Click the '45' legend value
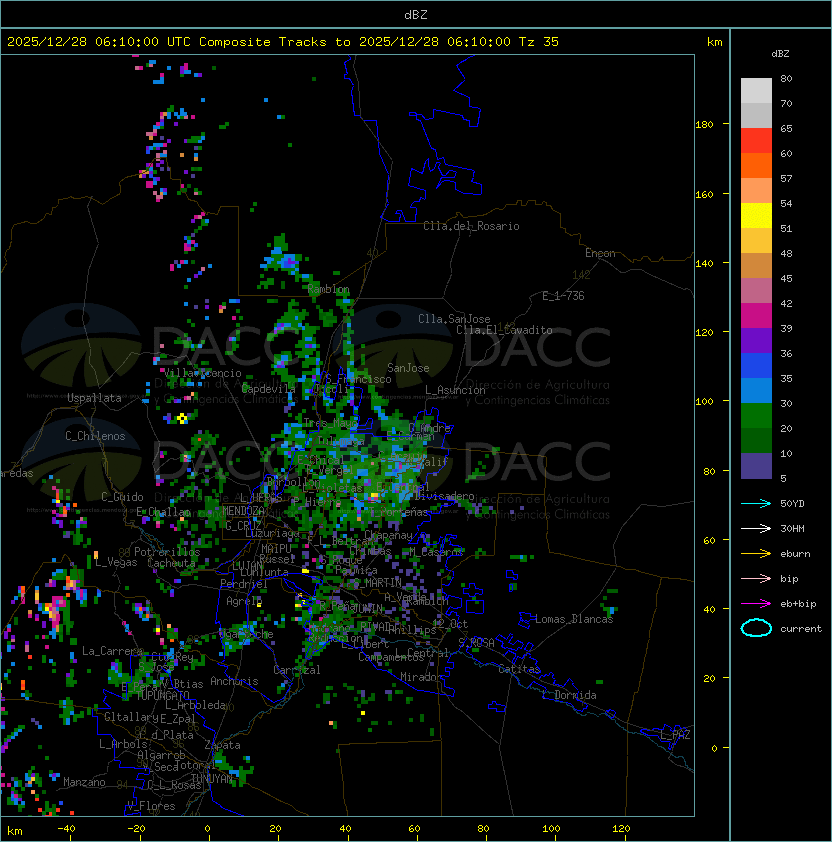 (x=786, y=278)
